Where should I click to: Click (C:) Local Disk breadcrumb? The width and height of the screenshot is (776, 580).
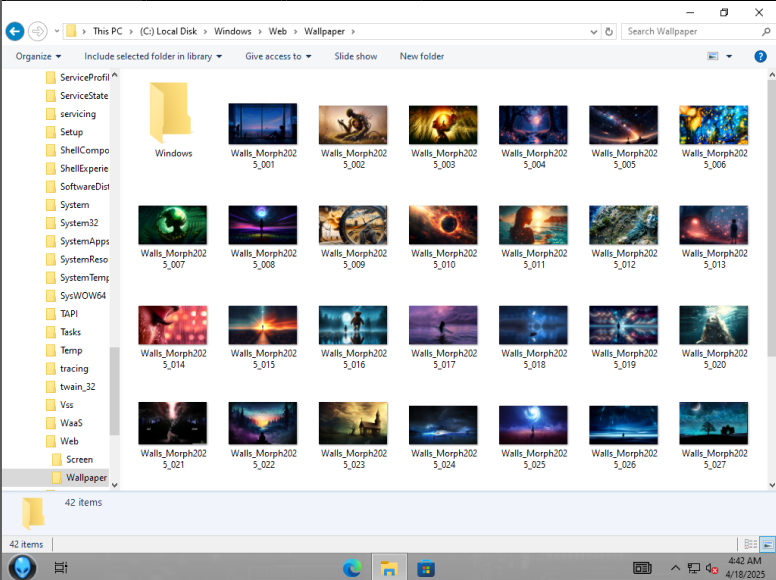(168, 31)
